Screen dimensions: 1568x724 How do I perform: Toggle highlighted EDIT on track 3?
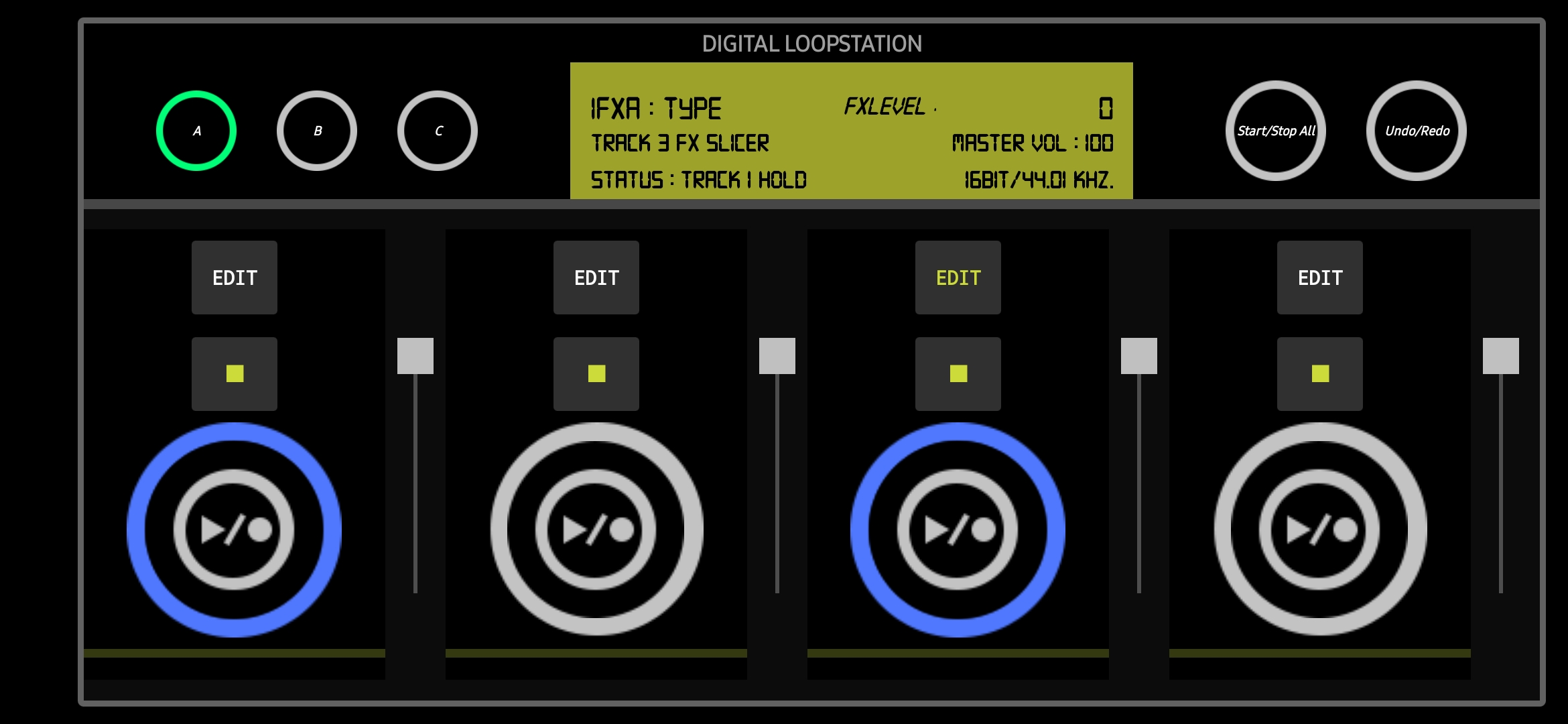(x=958, y=278)
